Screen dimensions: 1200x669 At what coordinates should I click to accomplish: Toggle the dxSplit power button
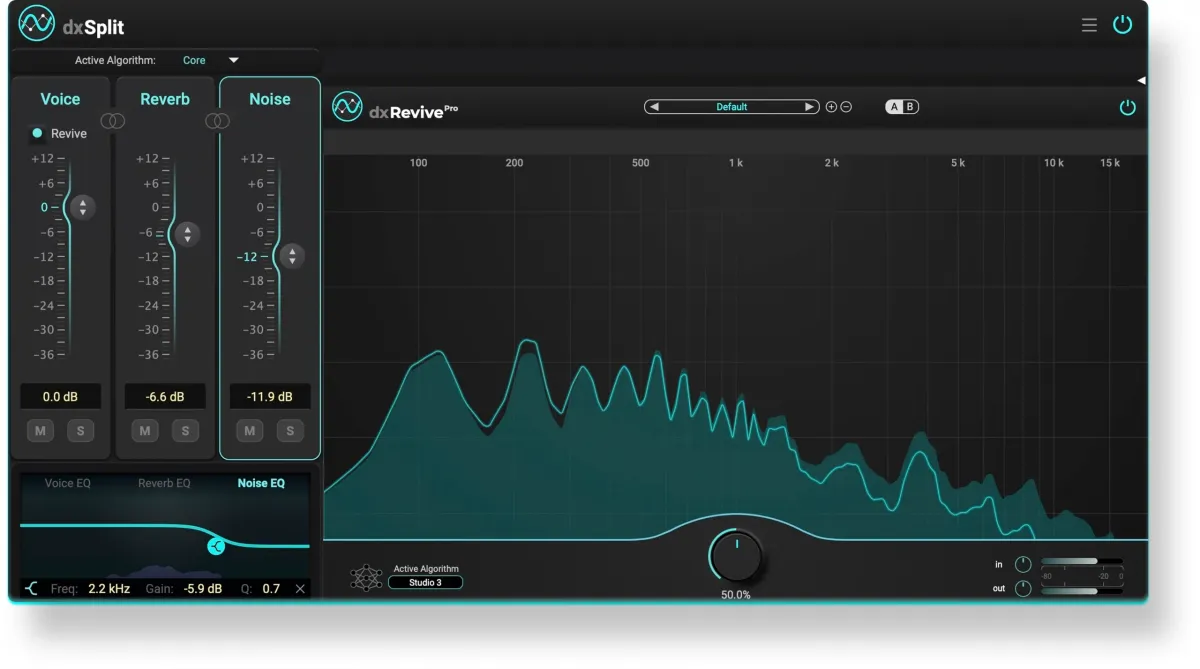pos(1123,25)
